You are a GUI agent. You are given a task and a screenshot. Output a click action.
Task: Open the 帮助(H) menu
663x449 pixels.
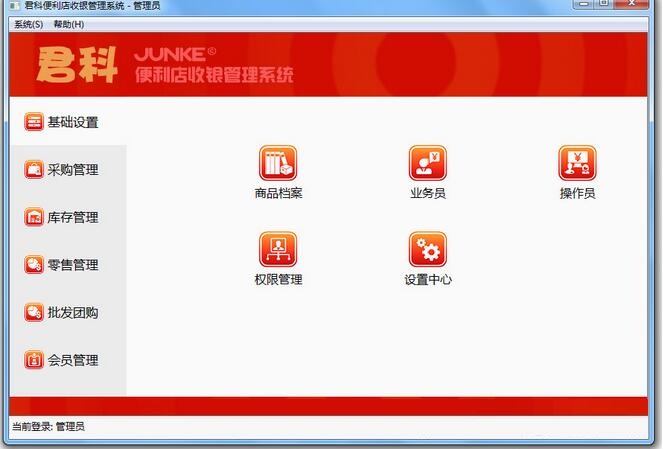click(x=68, y=25)
